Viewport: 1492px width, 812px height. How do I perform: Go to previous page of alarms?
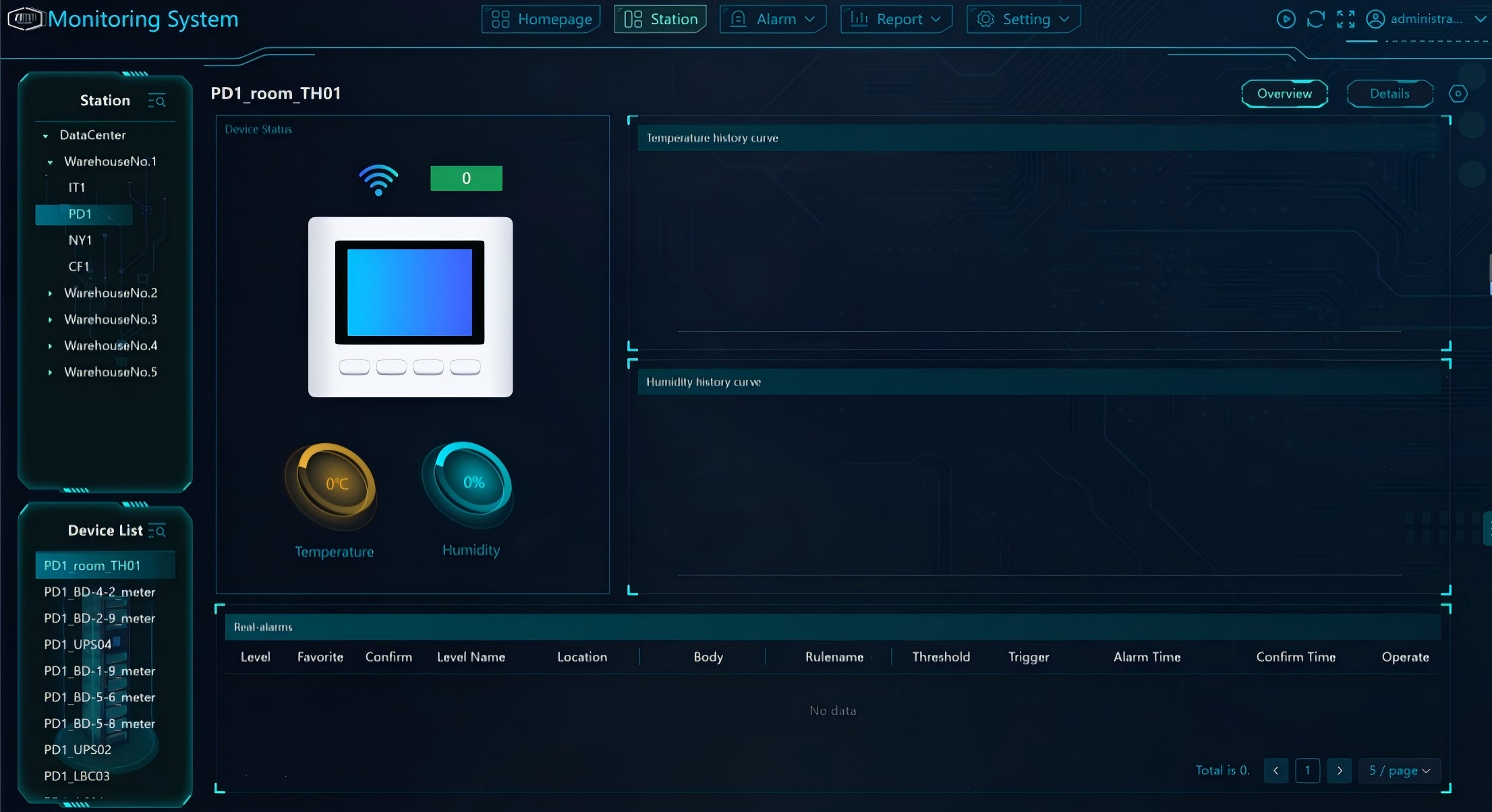click(x=1275, y=770)
